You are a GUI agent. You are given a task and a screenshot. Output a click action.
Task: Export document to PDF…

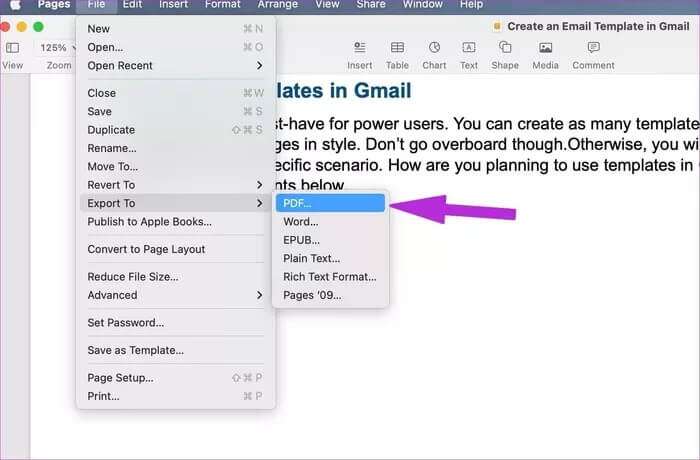coord(330,203)
